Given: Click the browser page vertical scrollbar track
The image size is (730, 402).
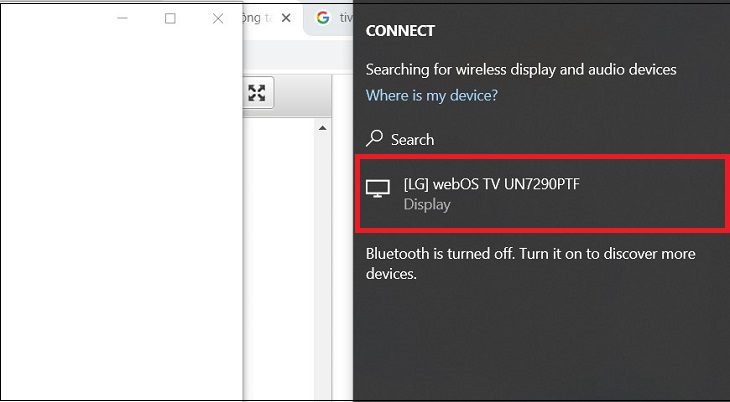Looking at the screenshot, I should coord(323,260).
